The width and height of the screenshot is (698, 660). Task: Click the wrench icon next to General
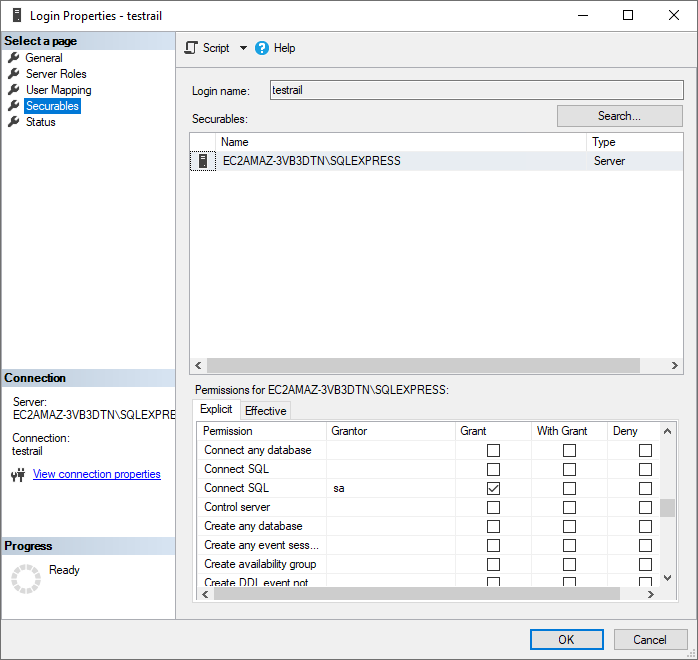(14, 58)
